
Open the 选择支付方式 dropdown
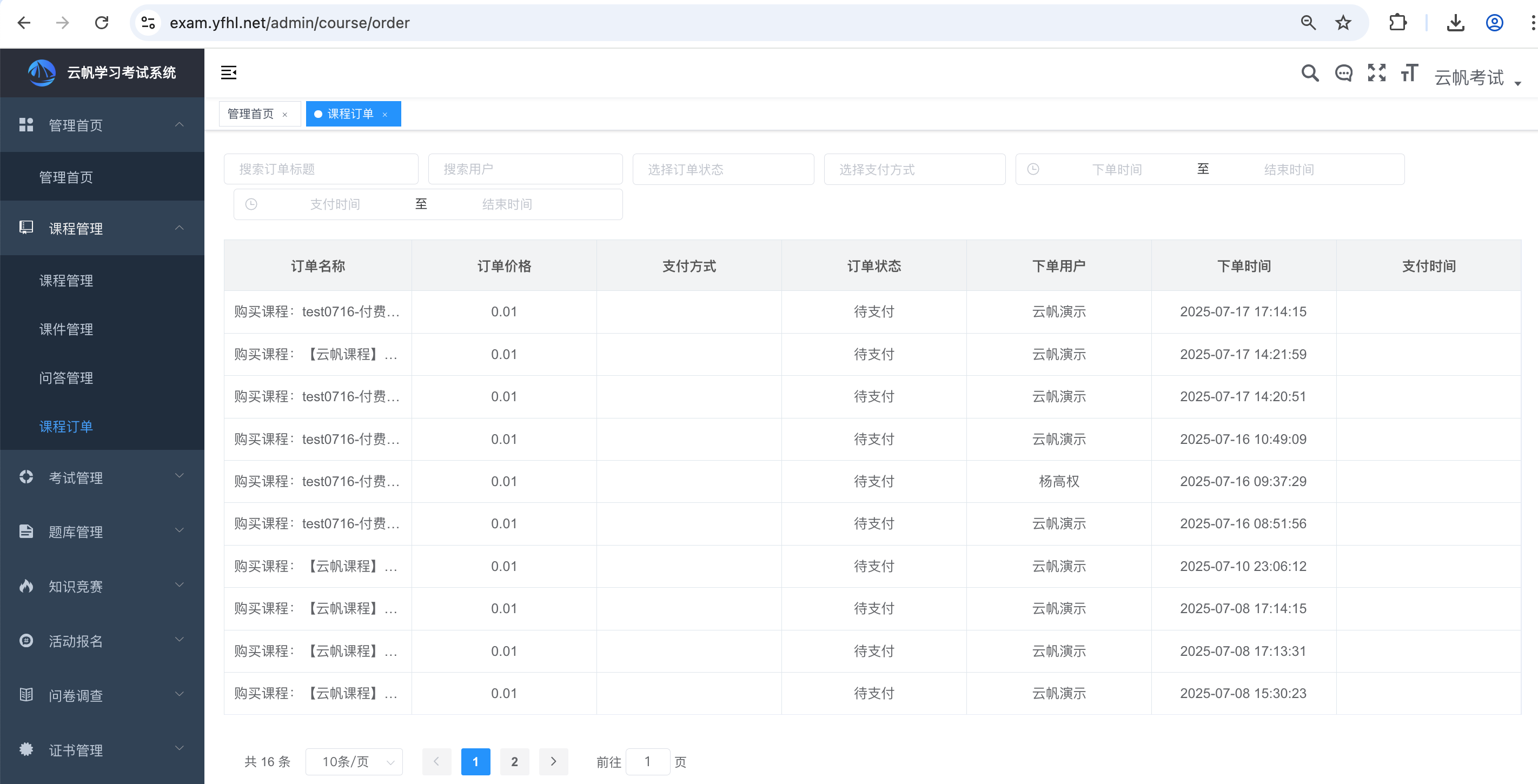pos(914,169)
